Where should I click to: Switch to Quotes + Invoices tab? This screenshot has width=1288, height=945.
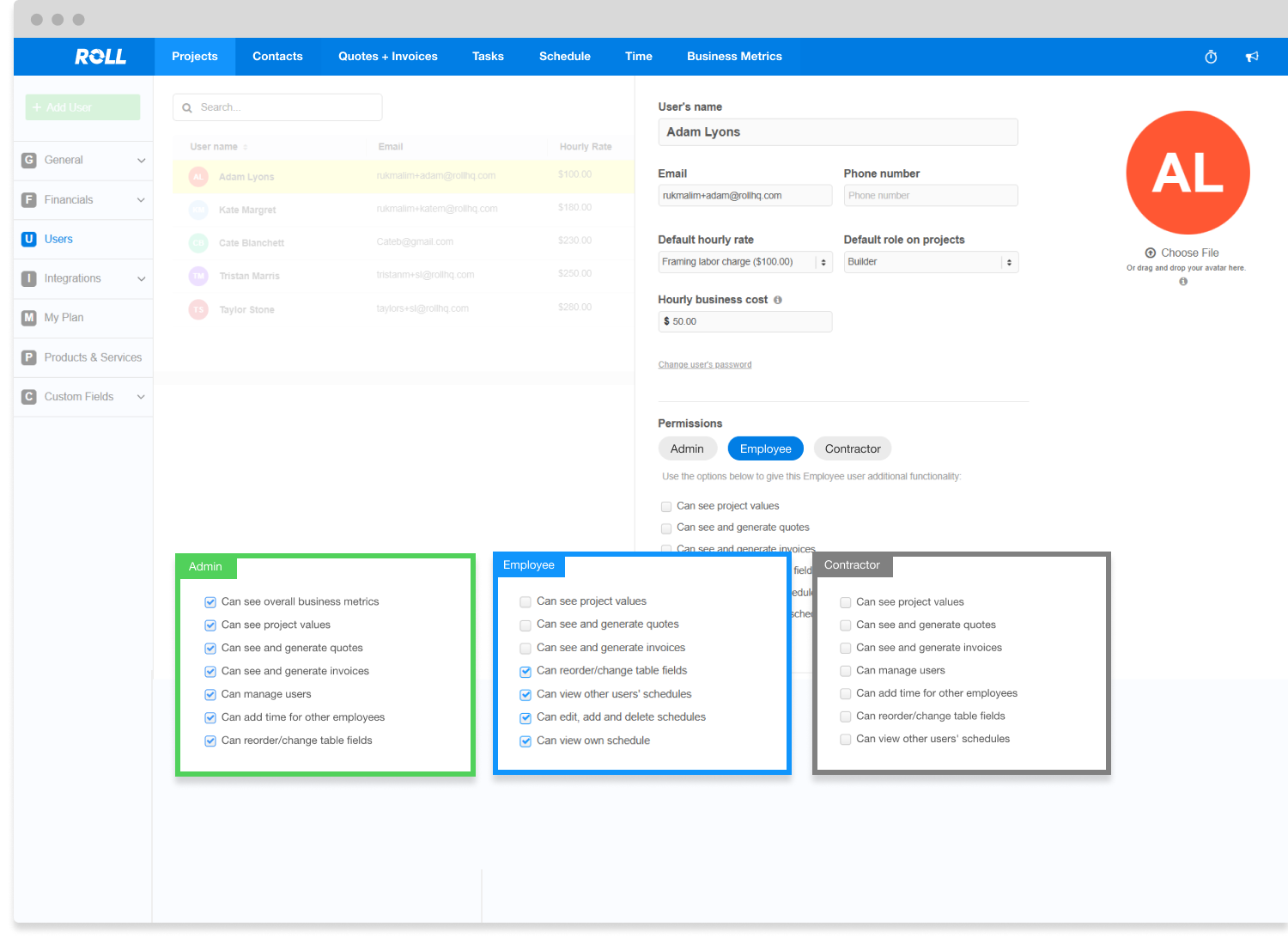(387, 57)
